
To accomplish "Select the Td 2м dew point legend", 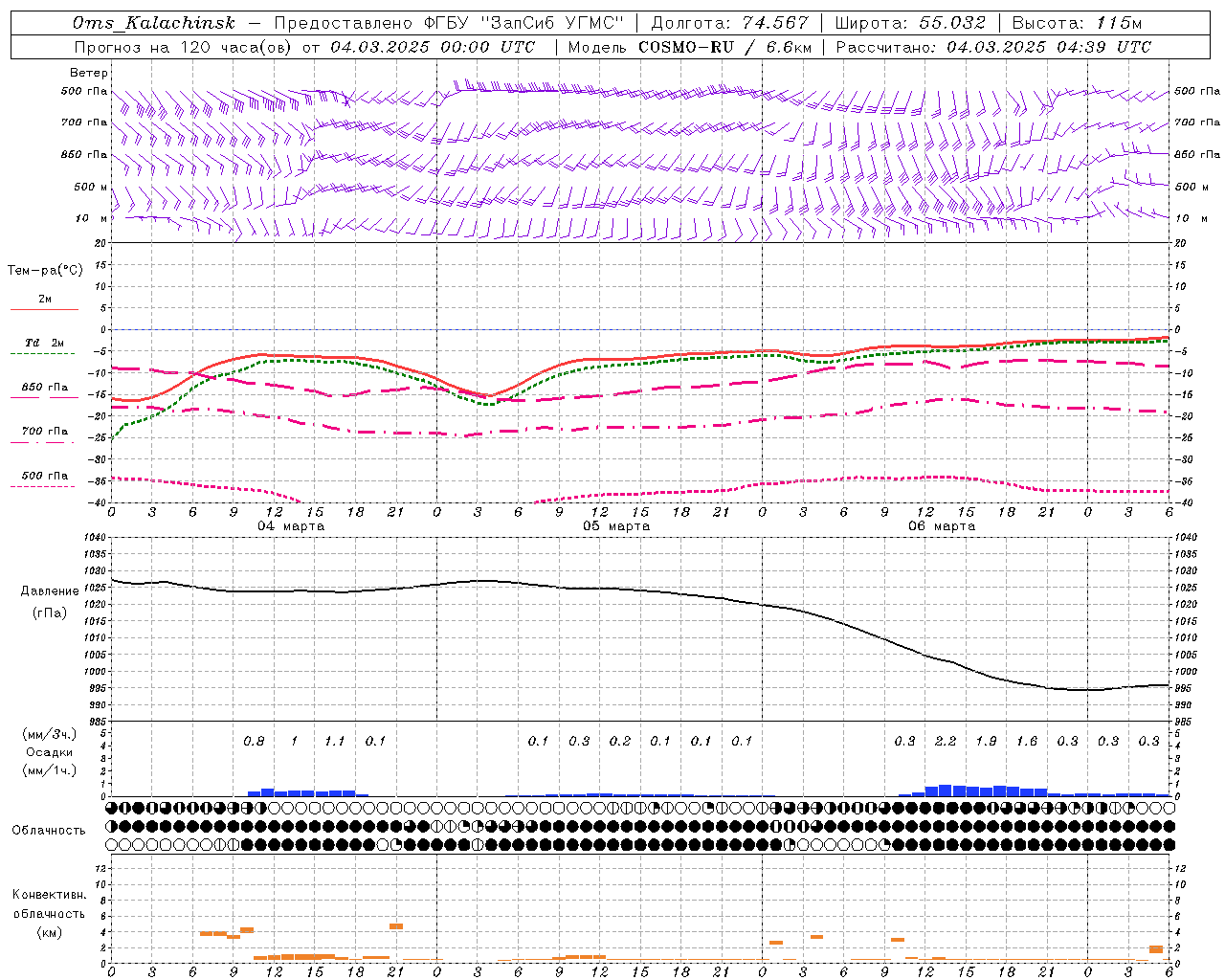I will [x=44, y=346].
